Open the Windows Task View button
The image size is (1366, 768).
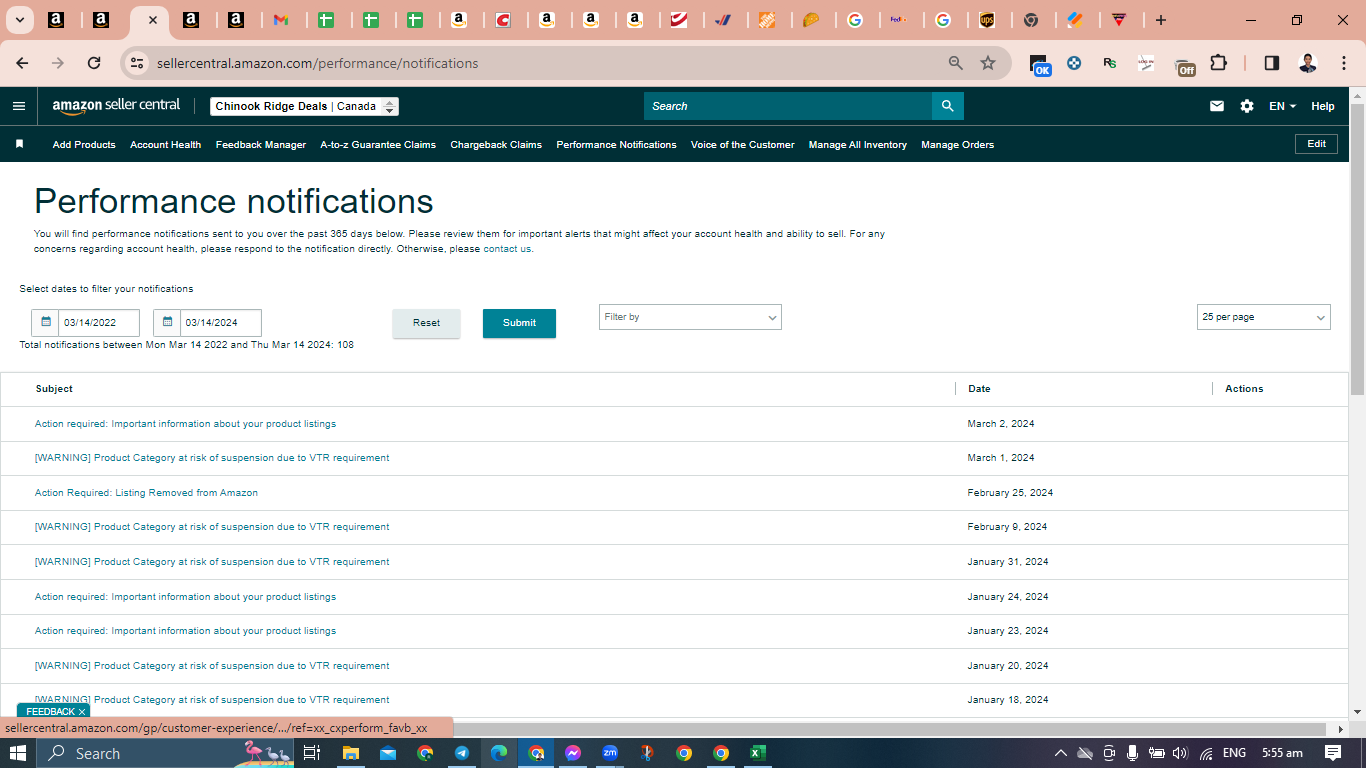point(312,753)
